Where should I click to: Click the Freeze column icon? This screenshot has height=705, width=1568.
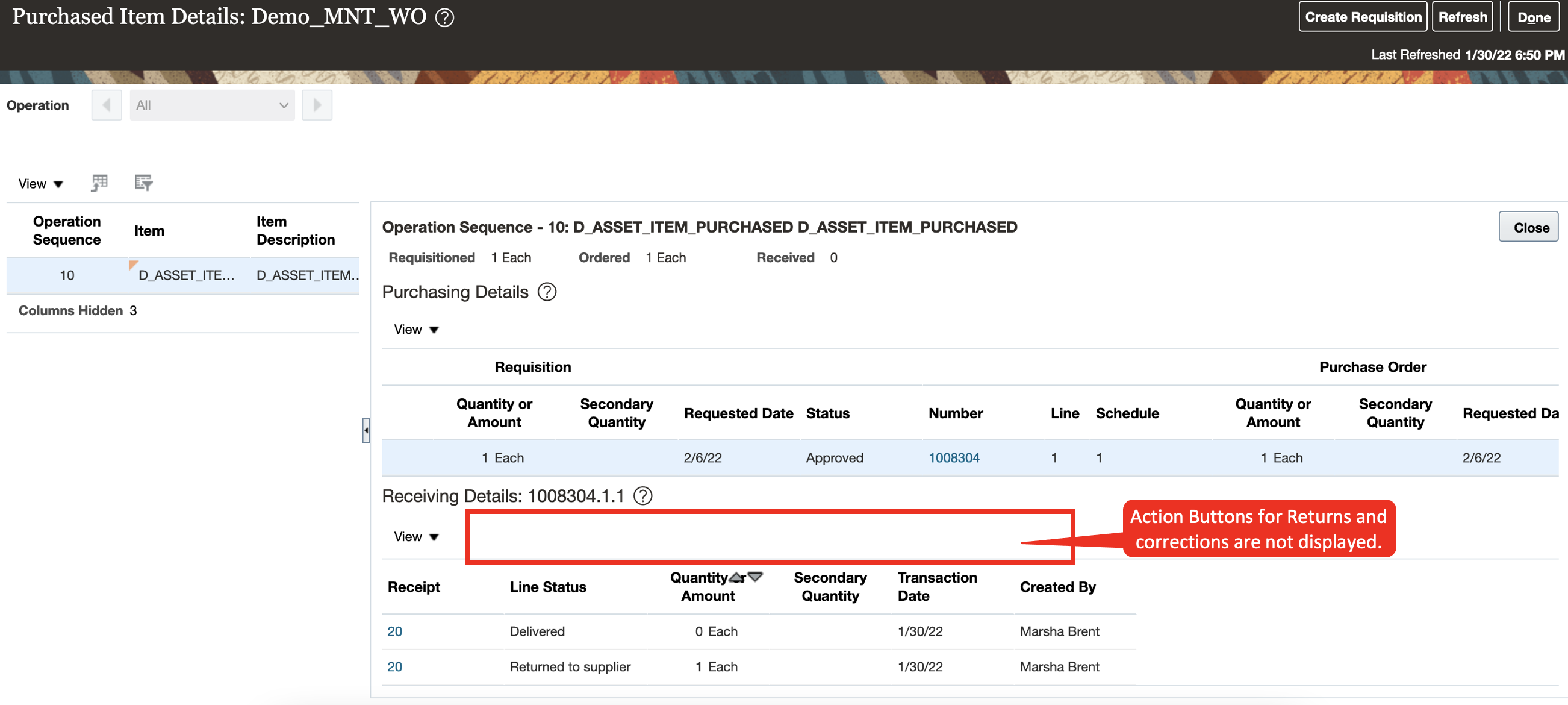99,182
